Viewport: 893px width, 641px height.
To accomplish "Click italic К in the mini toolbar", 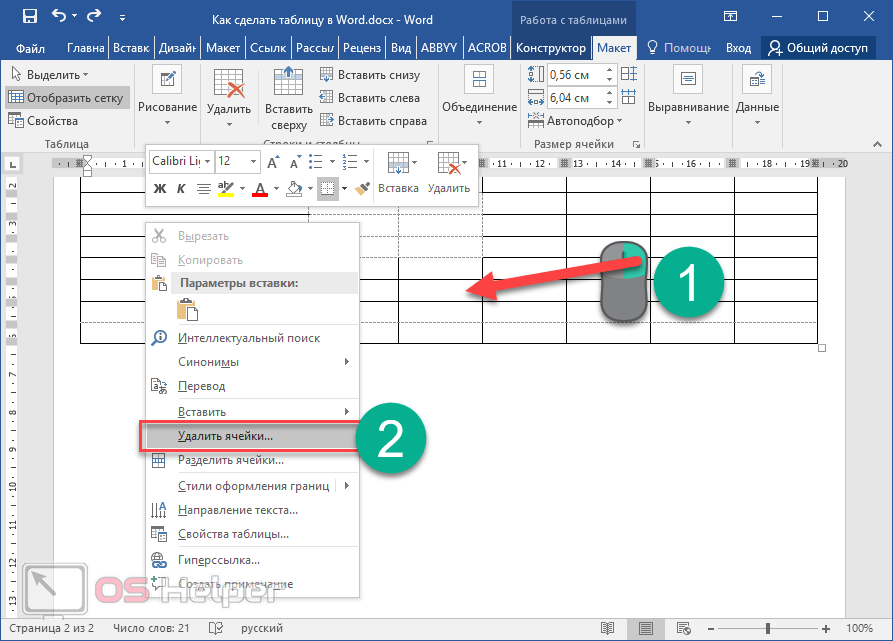I will 181,188.
